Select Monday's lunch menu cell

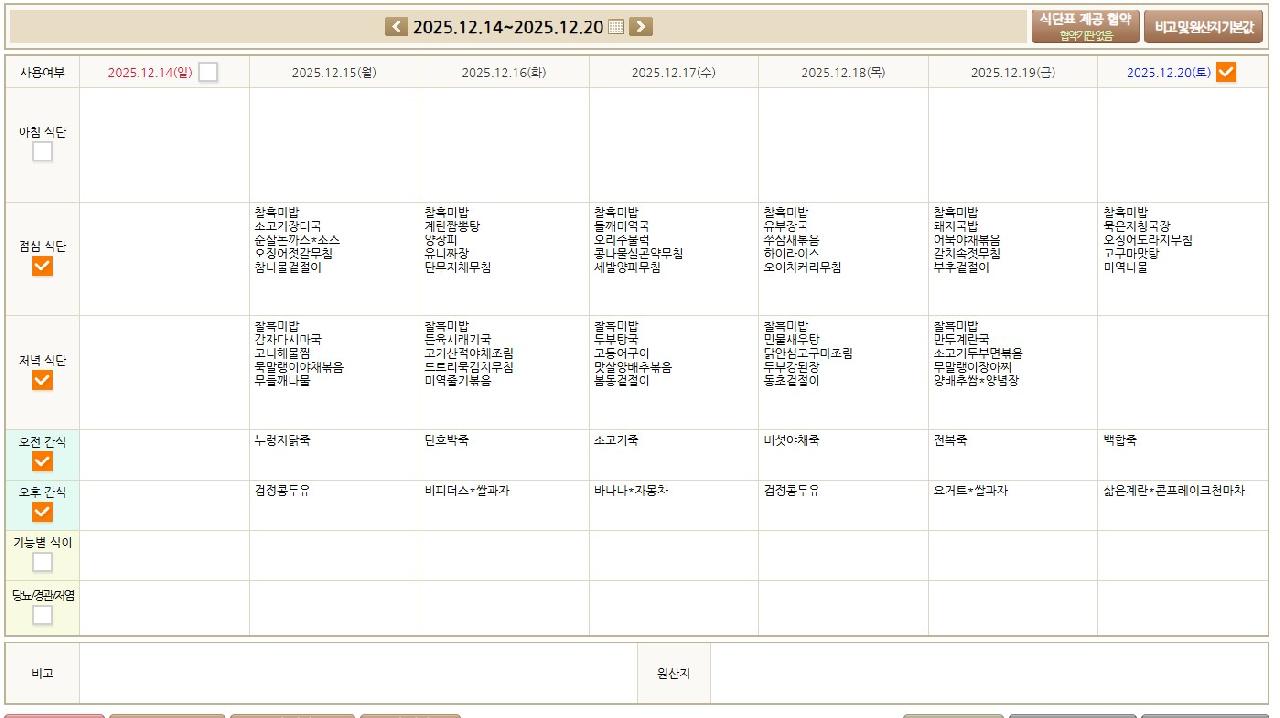[x=334, y=259]
